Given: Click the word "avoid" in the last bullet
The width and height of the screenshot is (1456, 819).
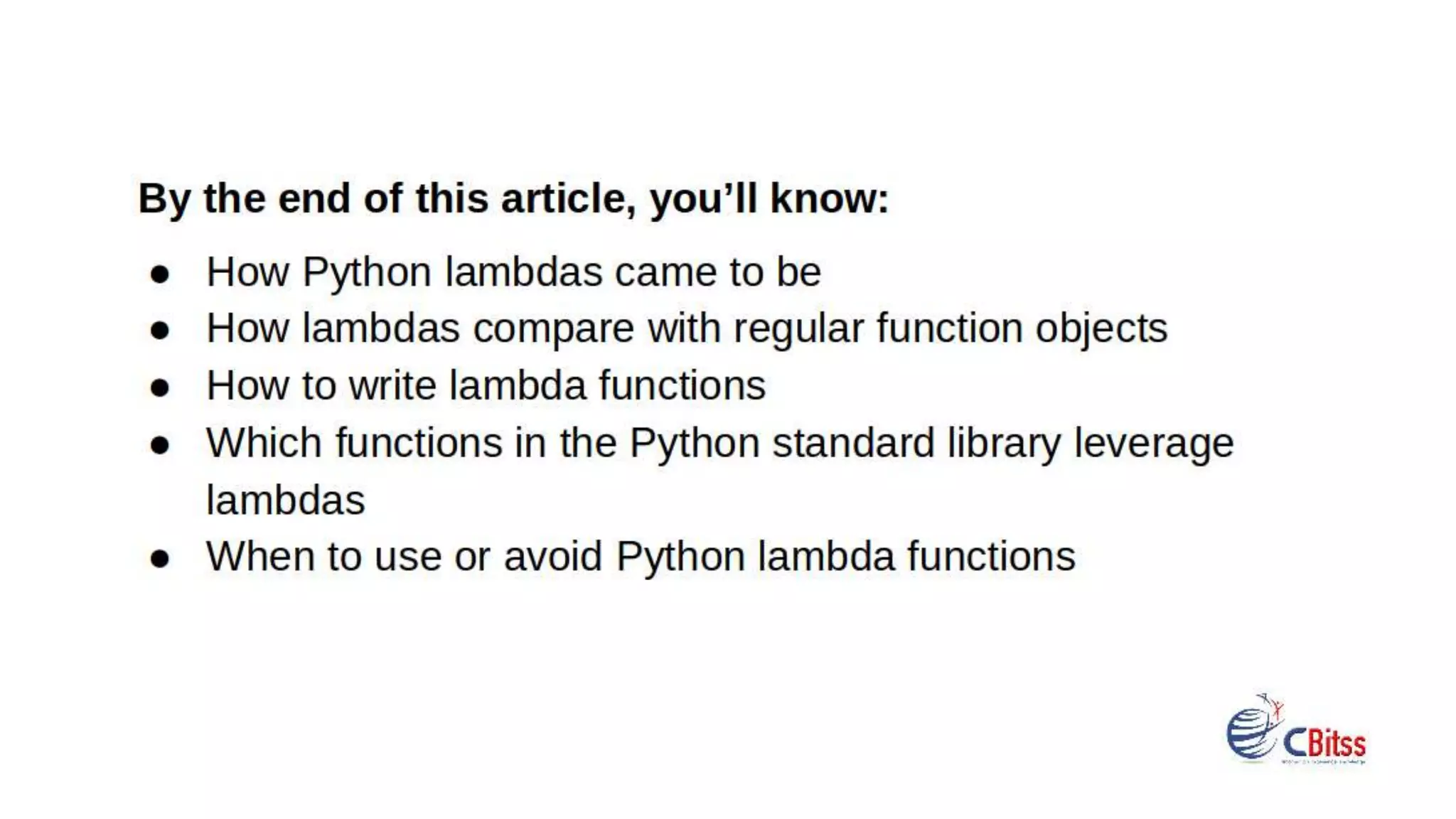Looking at the screenshot, I should (552, 556).
